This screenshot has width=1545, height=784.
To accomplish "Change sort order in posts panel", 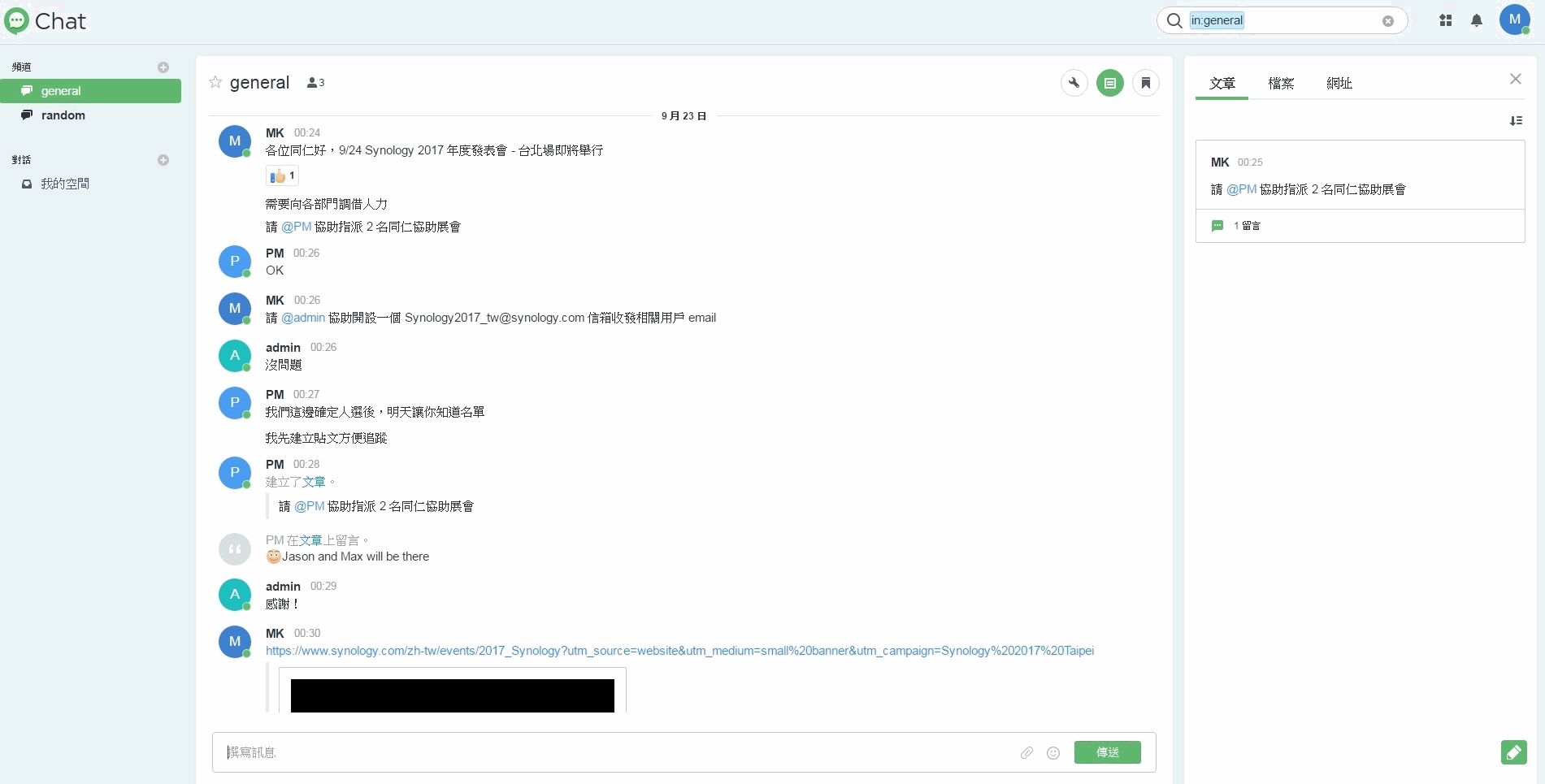I will [x=1516, y=121].
